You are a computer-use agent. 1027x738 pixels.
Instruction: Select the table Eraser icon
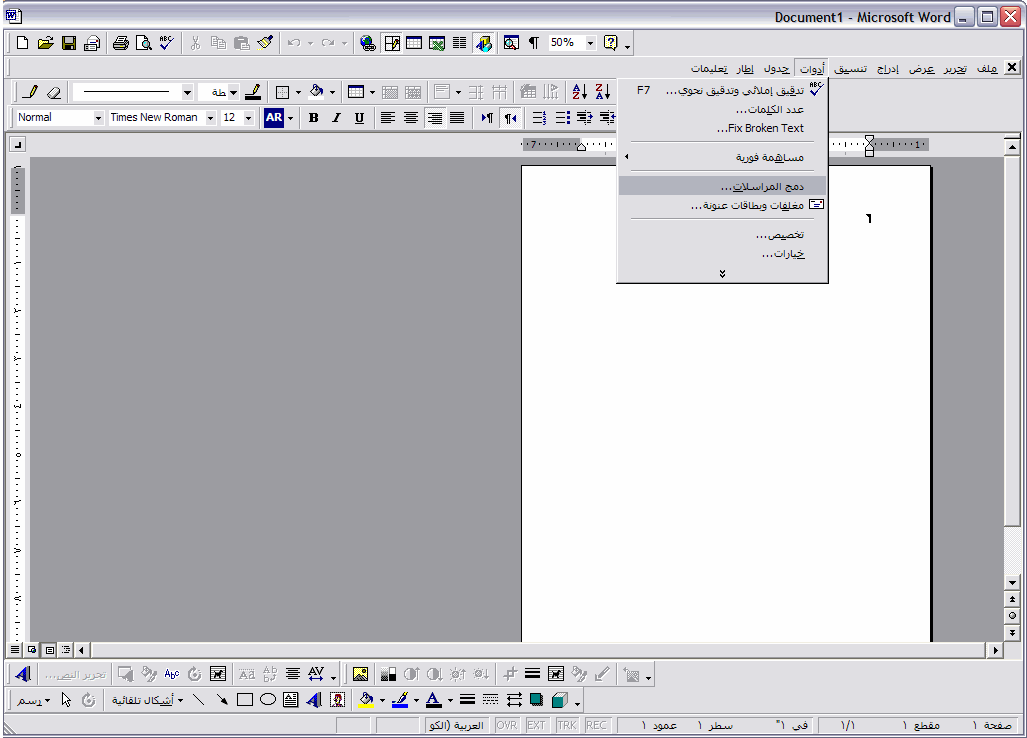click(54, 92)
